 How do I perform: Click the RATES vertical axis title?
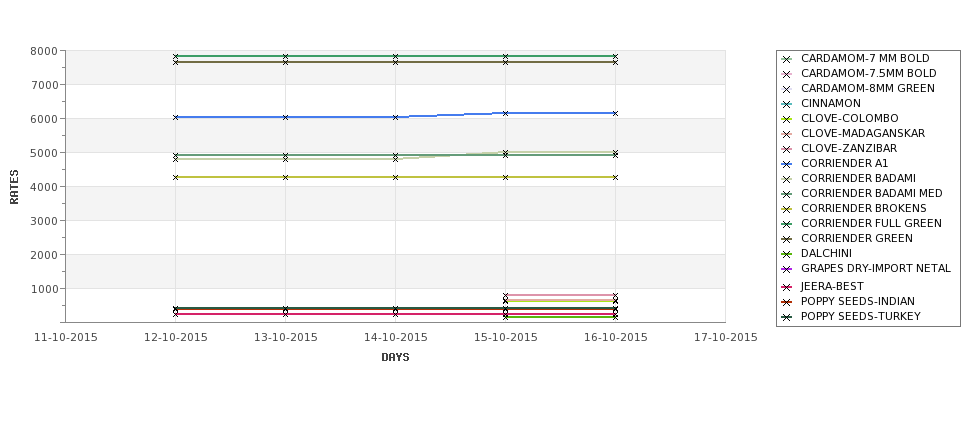[x=14, y=187]
